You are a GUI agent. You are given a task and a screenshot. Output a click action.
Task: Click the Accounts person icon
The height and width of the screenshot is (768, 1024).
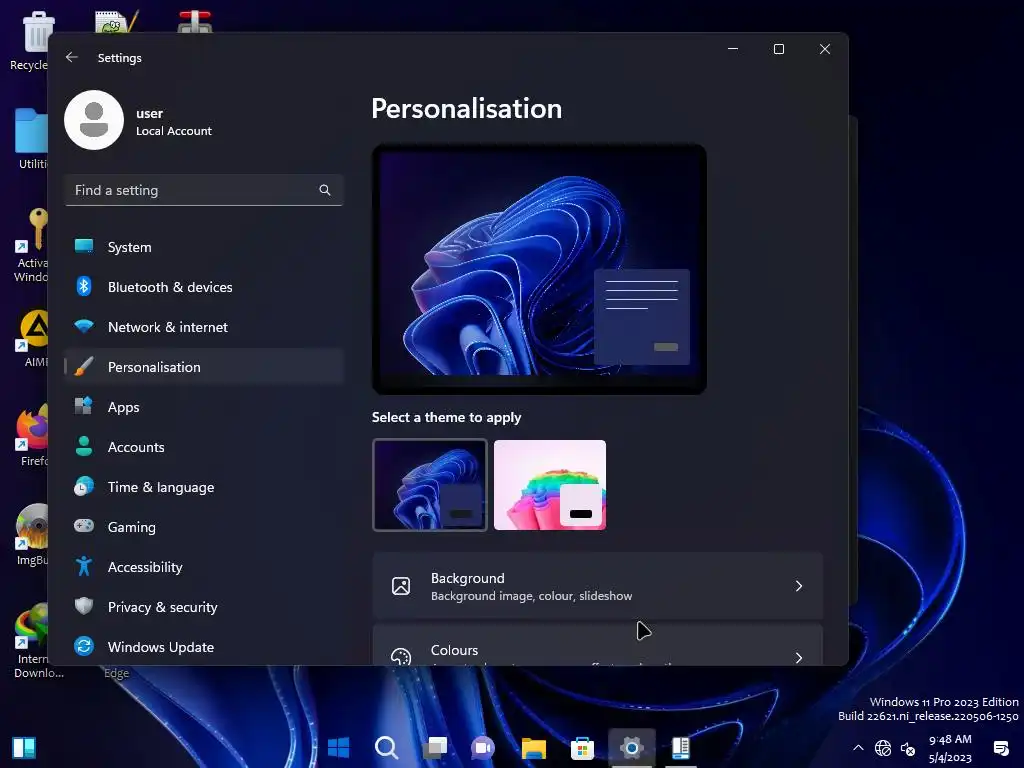pos(84,446)
